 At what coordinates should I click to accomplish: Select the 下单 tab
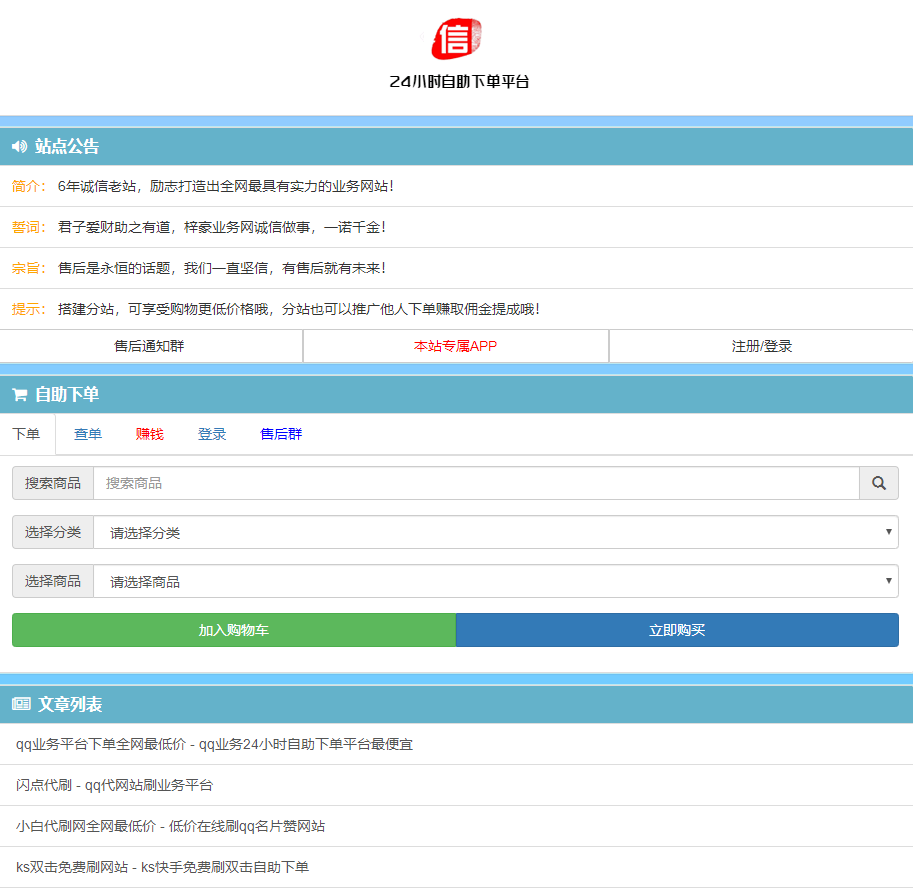tap(27, 434)
